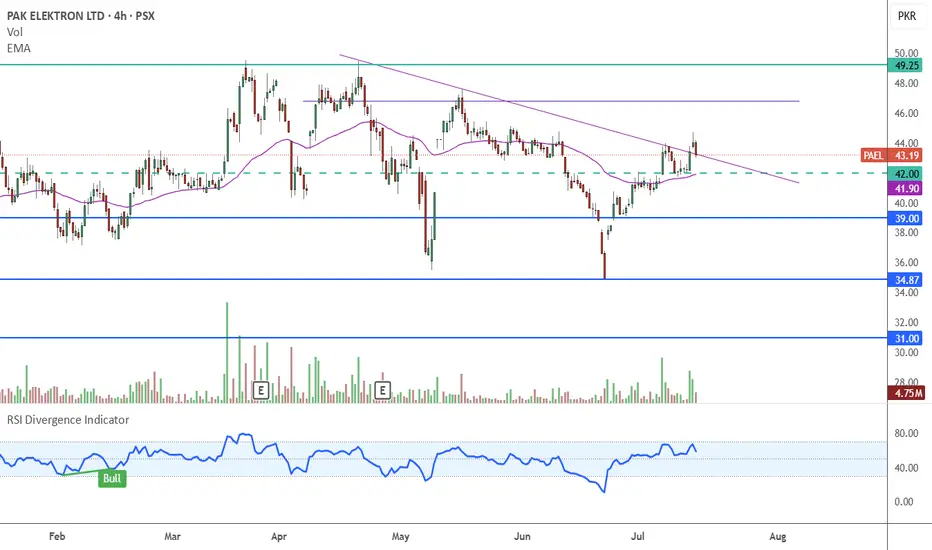
Task: Click the earnings E marker in early April
Action: click(261, 391)
